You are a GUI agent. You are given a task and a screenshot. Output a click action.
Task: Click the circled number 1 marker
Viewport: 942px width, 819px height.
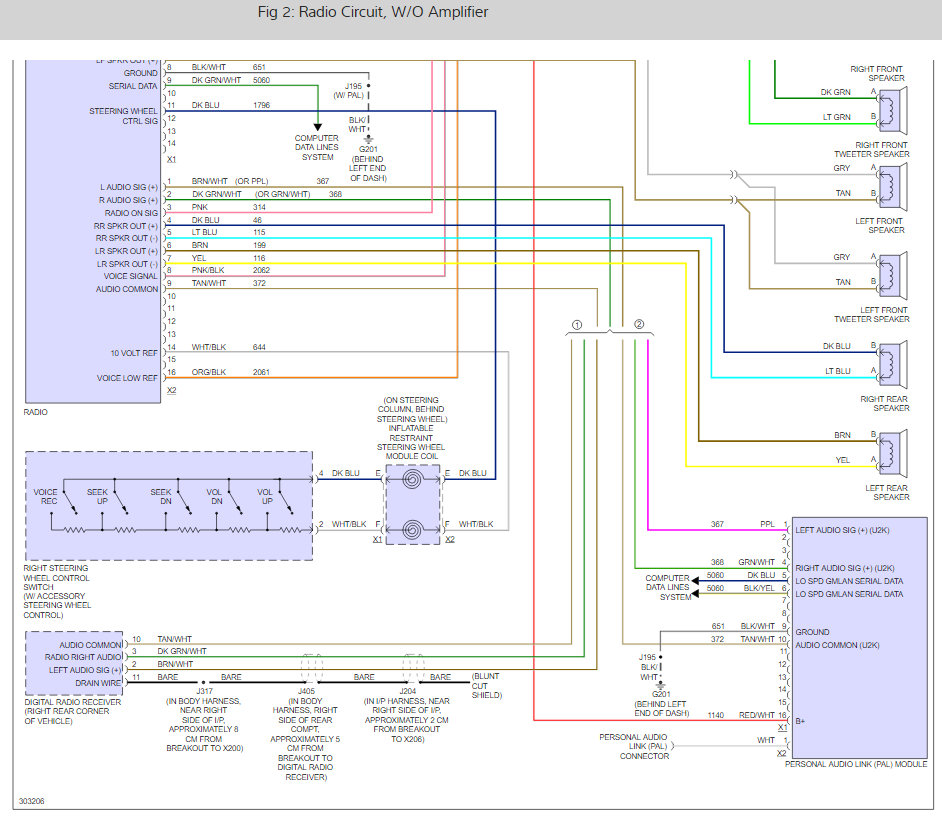click(x=577, y=325)
